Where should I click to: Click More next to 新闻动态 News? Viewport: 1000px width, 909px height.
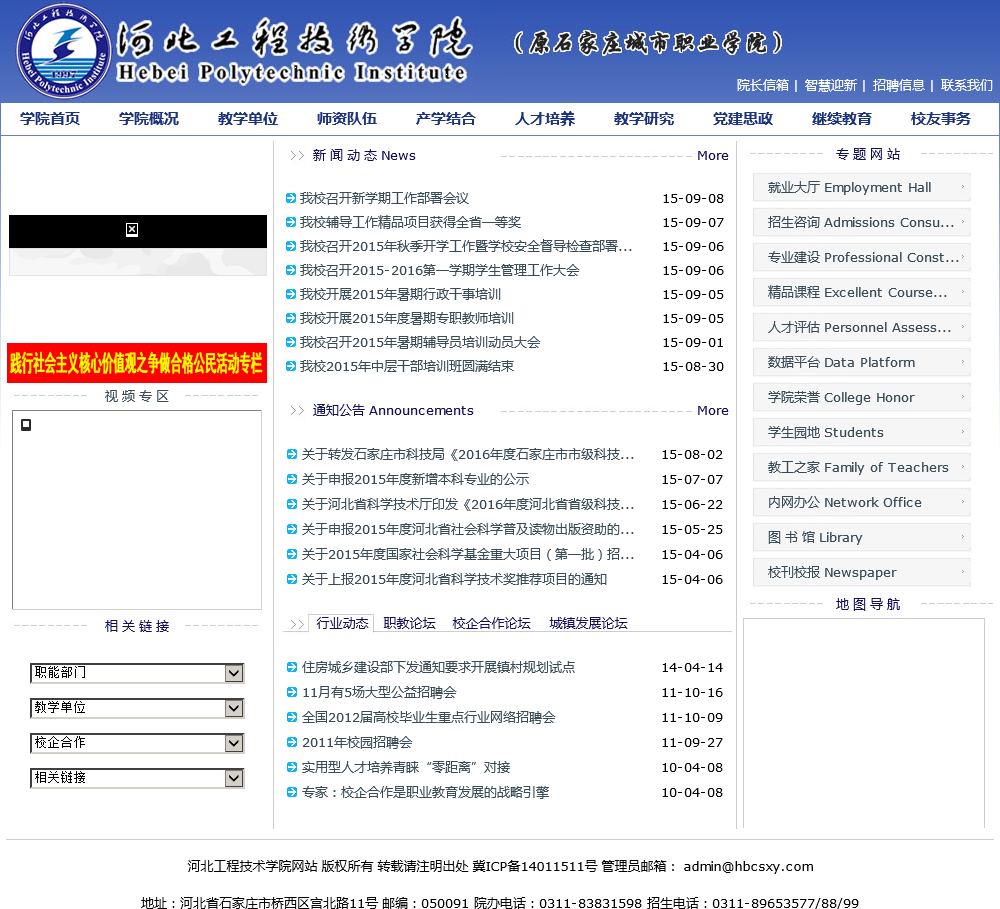click(712, 156)
